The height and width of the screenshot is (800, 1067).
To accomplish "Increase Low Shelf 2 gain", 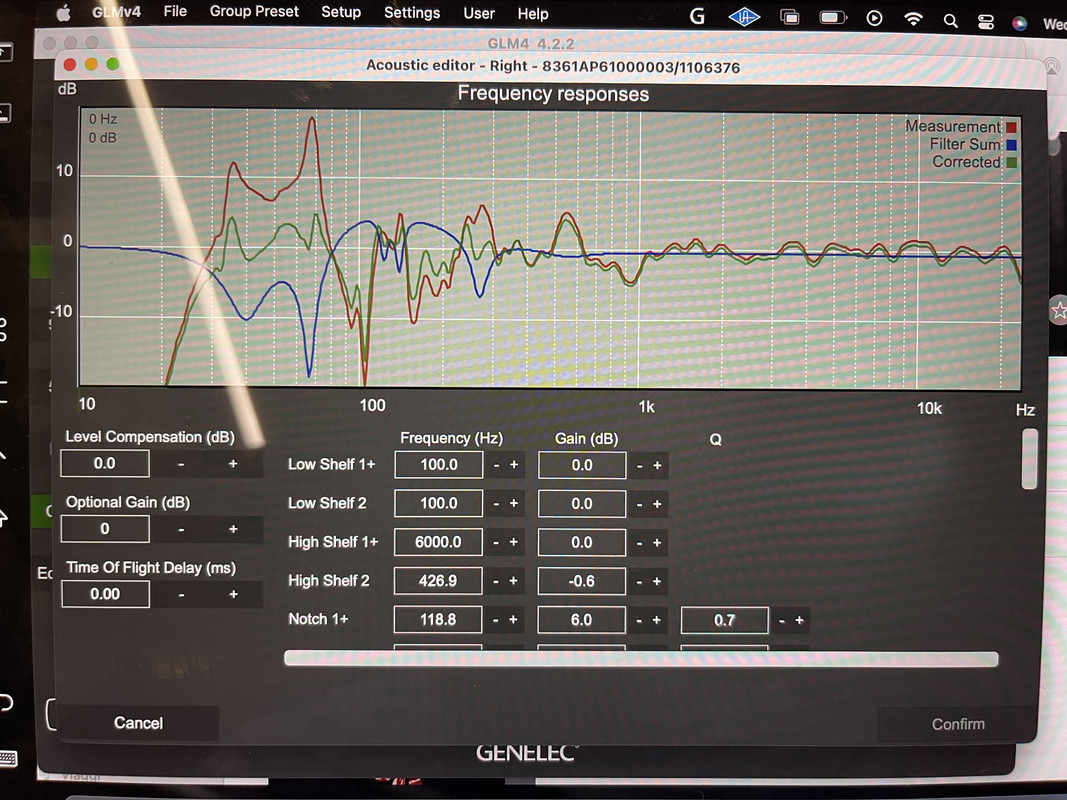I will point(657,505).
